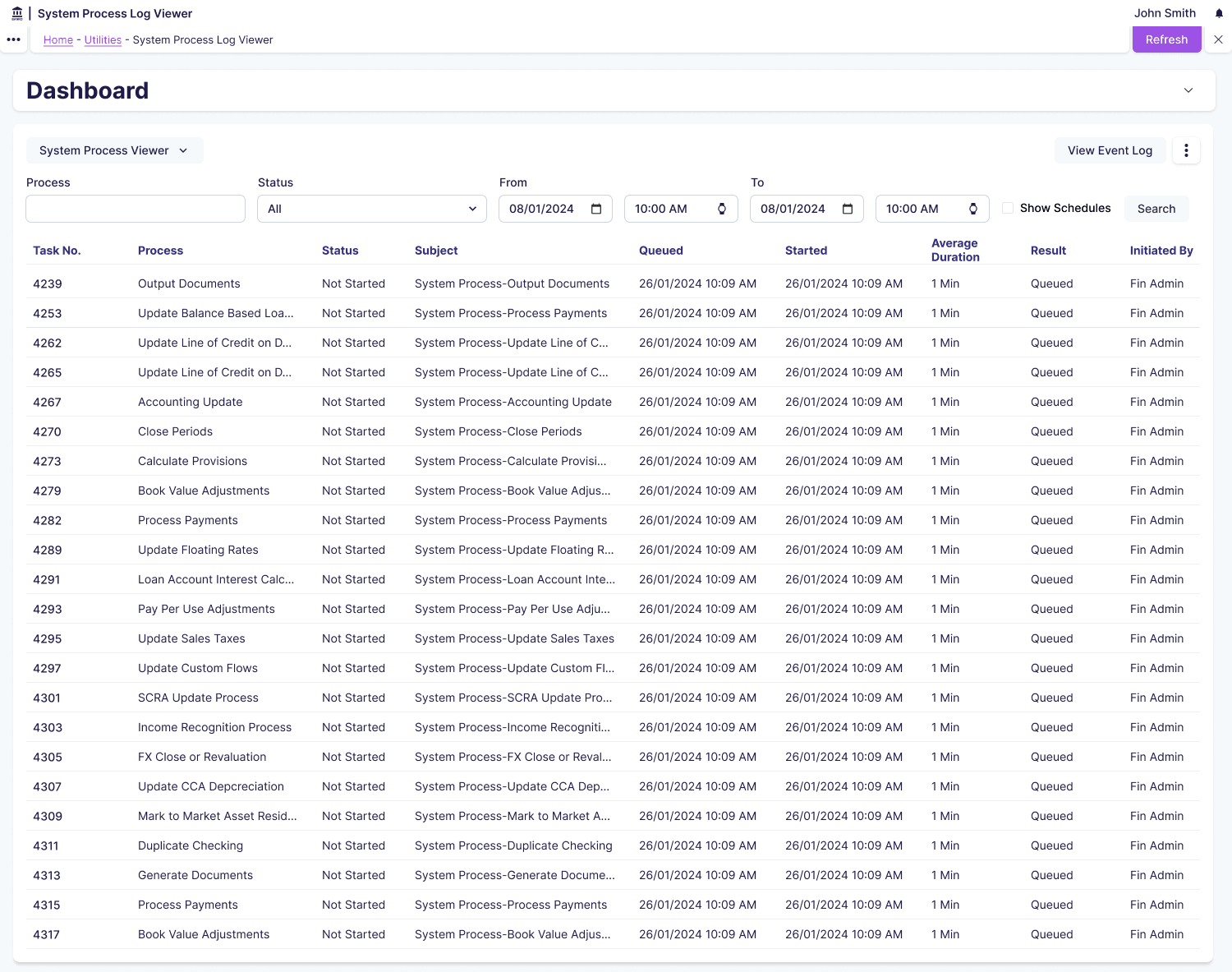Screen dimensions: 1232x972
Task: Click the bank building app icon
Action: [17, 13]
